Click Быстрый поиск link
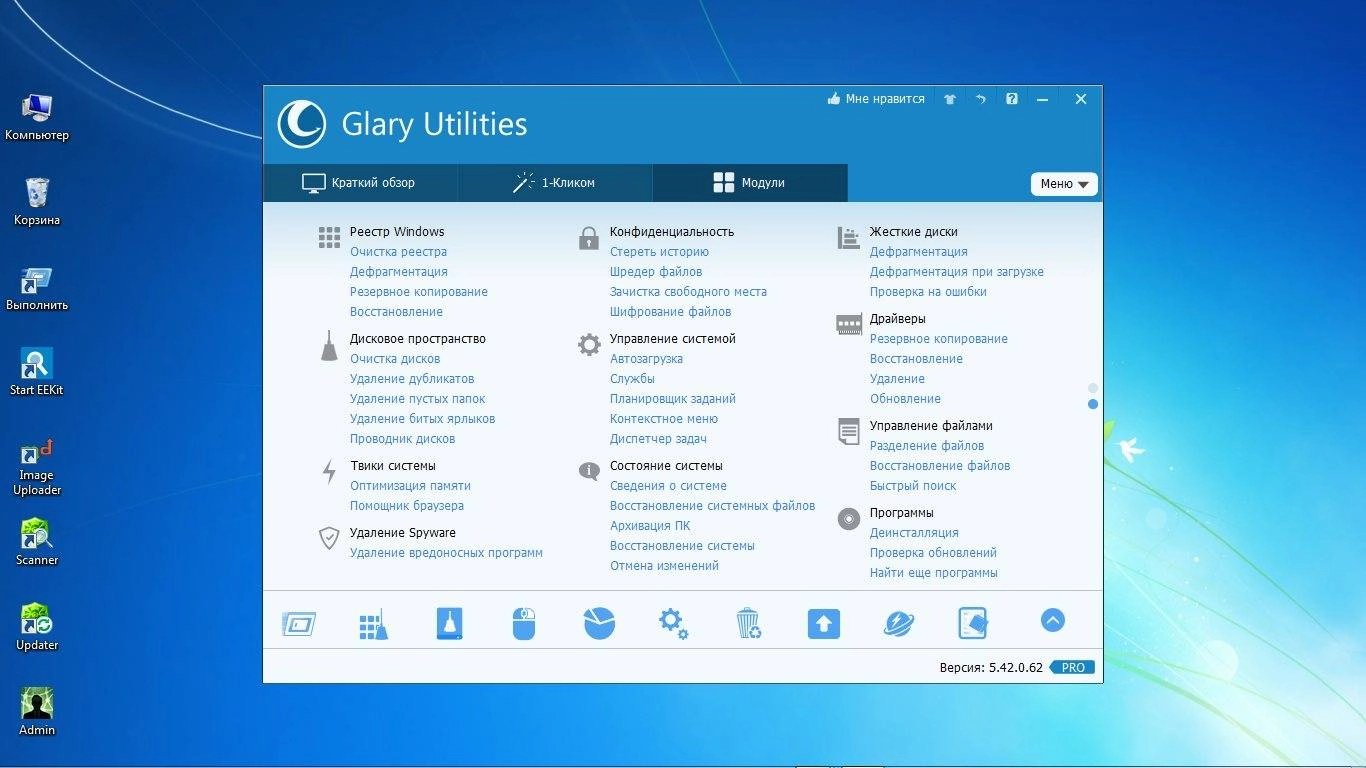 click(913, 486)
